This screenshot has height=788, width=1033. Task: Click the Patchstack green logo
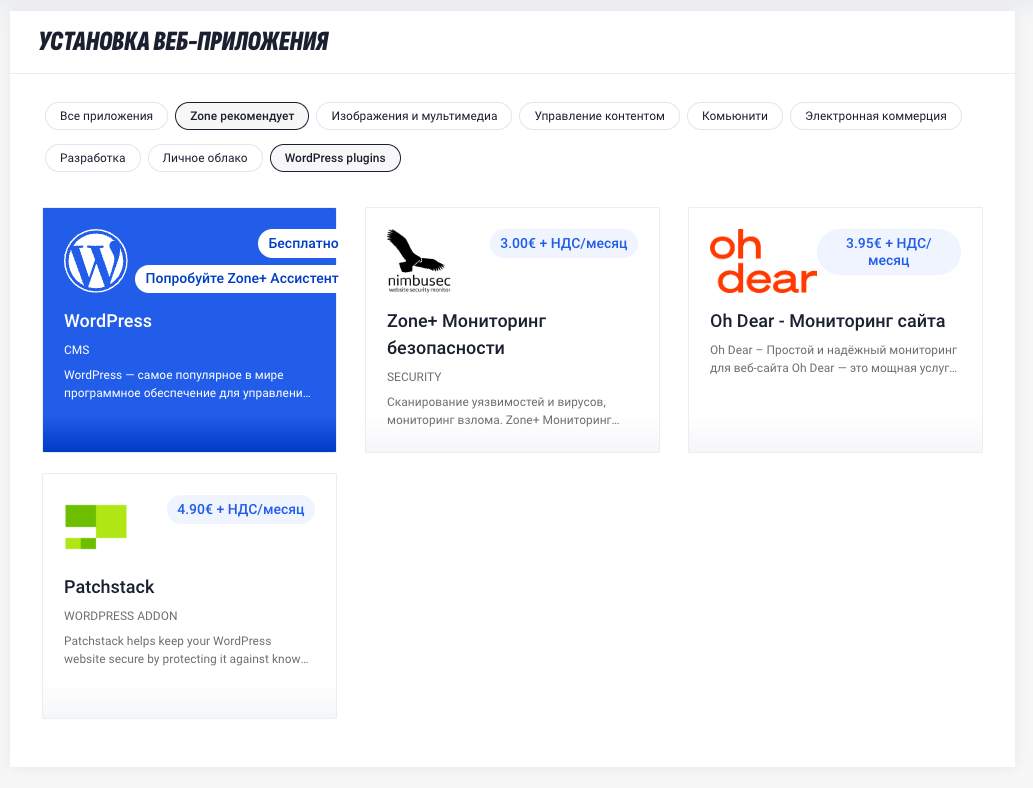[x=96, y=527]
